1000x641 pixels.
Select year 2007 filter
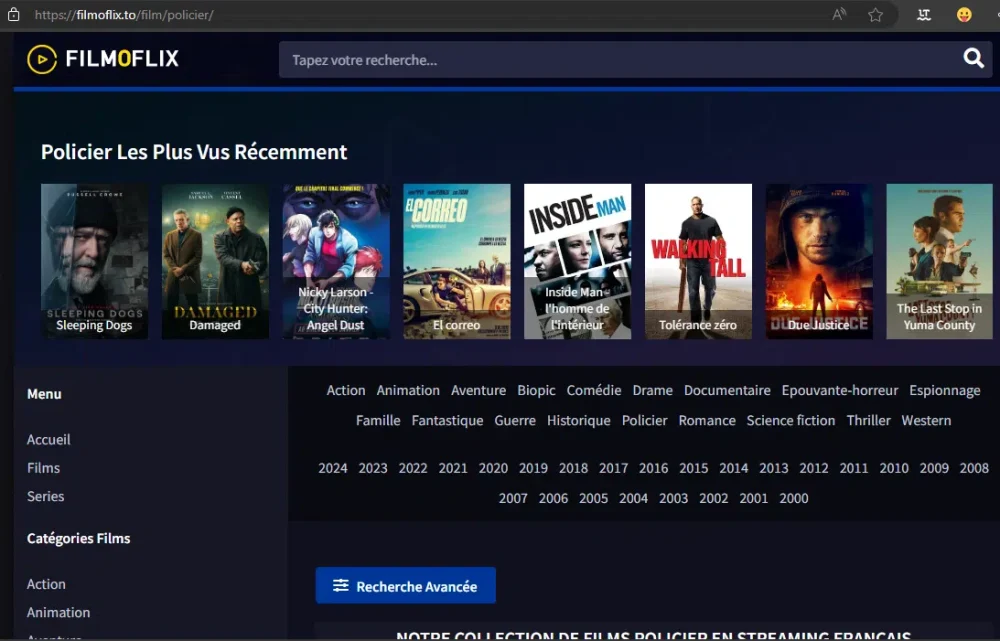pos(513,498)
